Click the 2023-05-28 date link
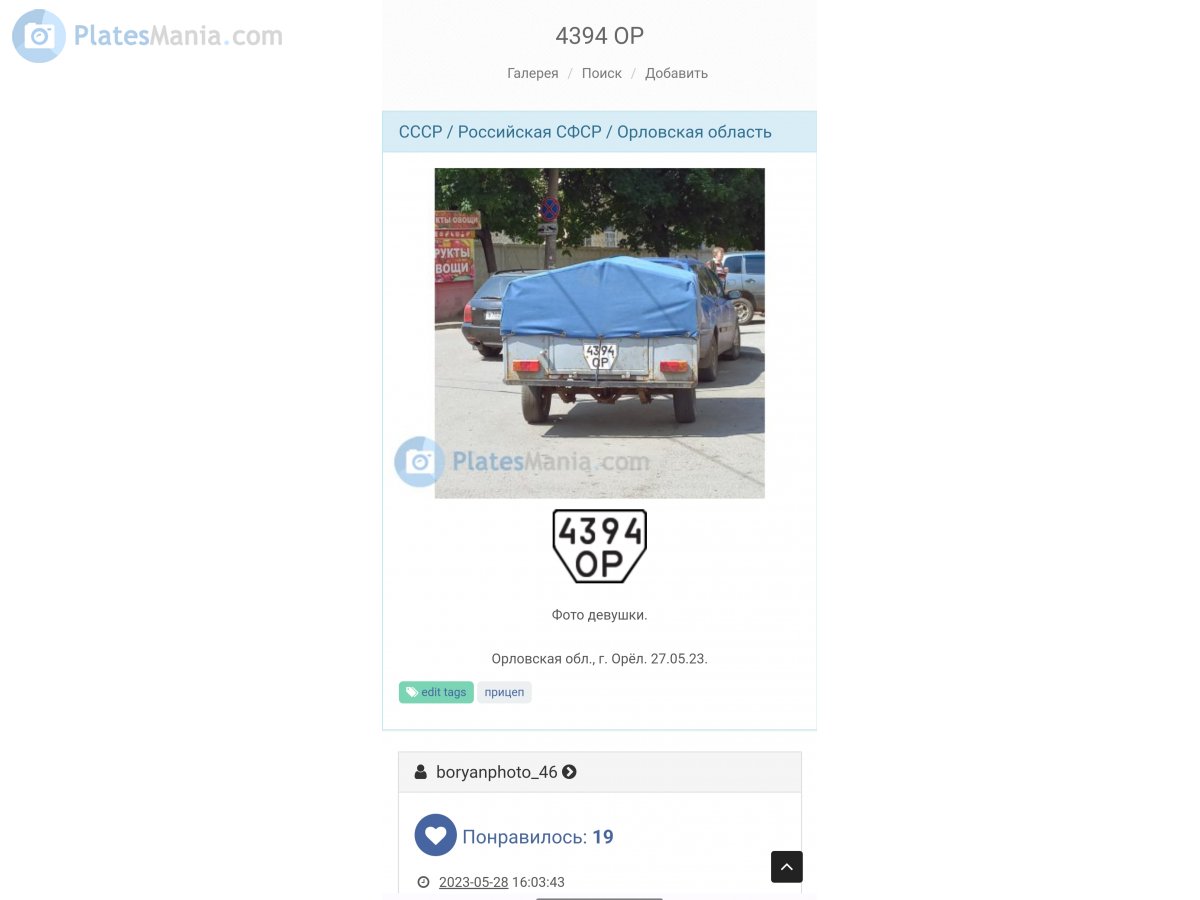The height and width of the screenshot is (900, 1200). point(474,882)
